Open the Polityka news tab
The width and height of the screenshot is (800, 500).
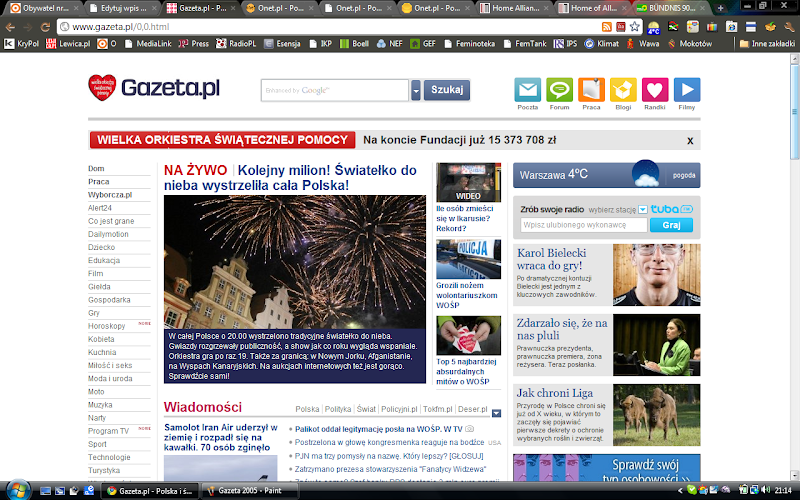pos(338,409)
